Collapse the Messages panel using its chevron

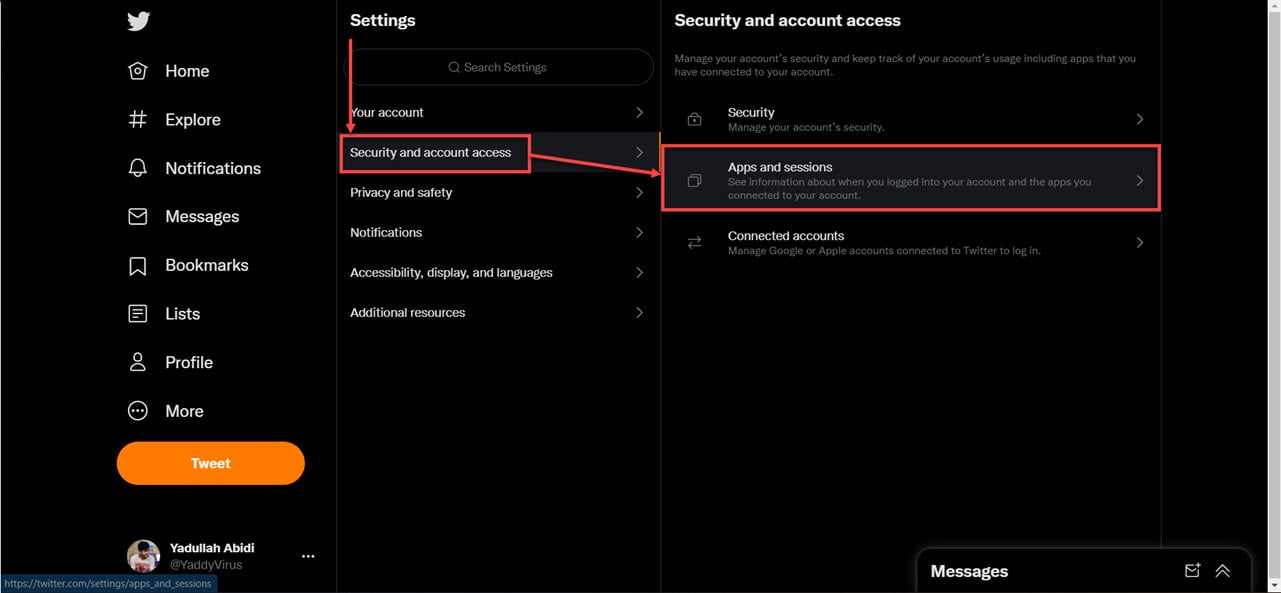click(1222, 570)
